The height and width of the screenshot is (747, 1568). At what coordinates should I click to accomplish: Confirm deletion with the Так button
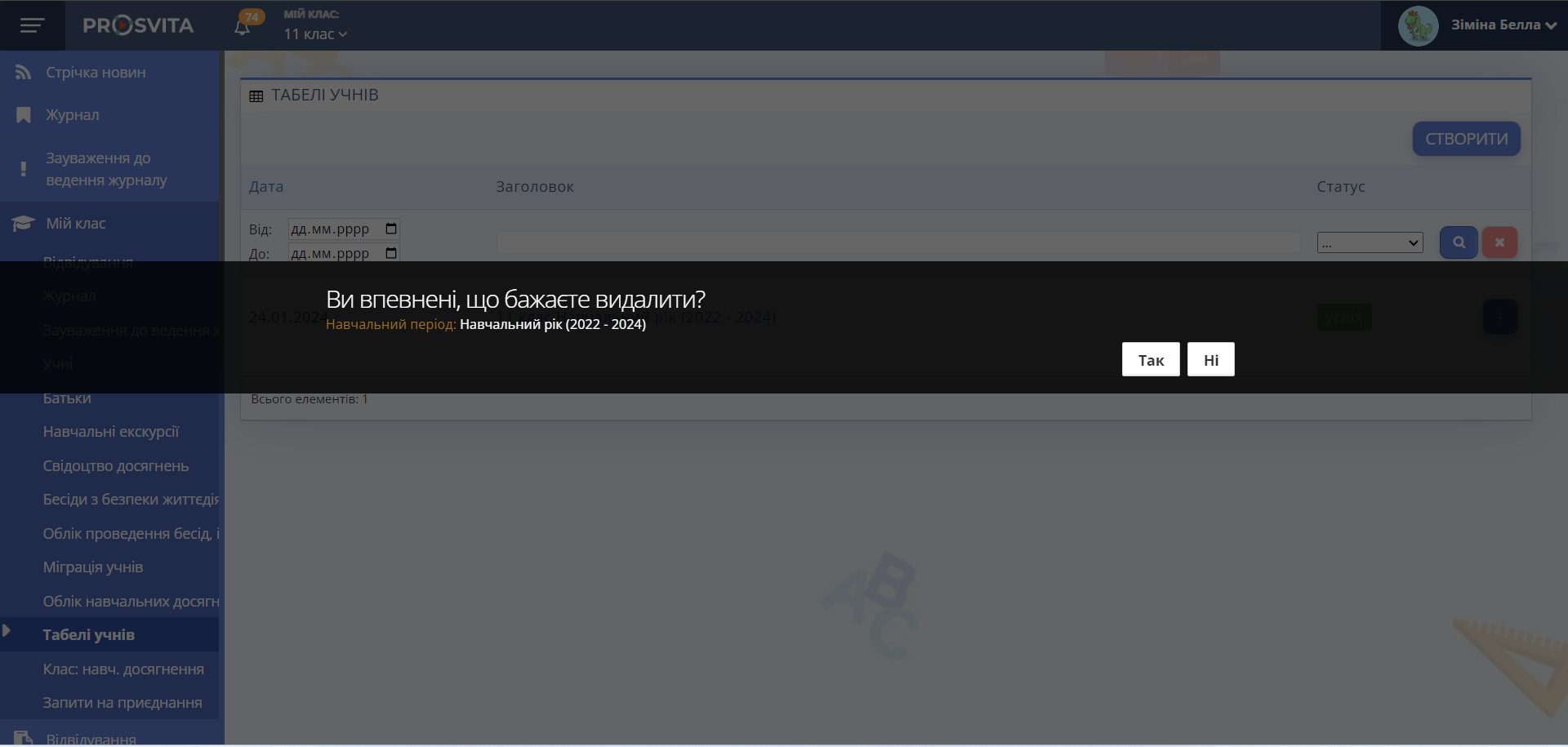click(x=1151, y=360)
